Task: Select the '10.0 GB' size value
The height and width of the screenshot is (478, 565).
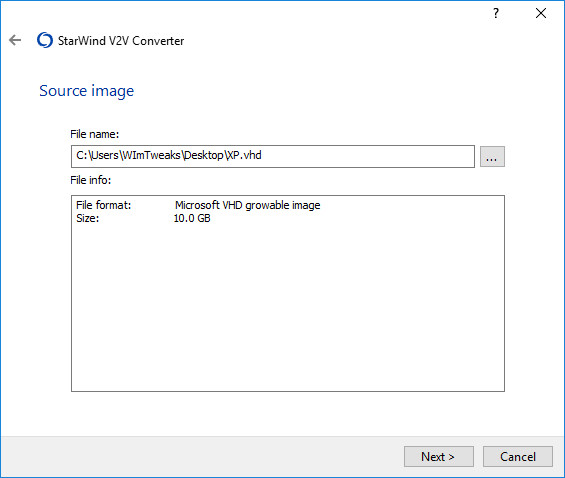Action: tap(192, 218)
